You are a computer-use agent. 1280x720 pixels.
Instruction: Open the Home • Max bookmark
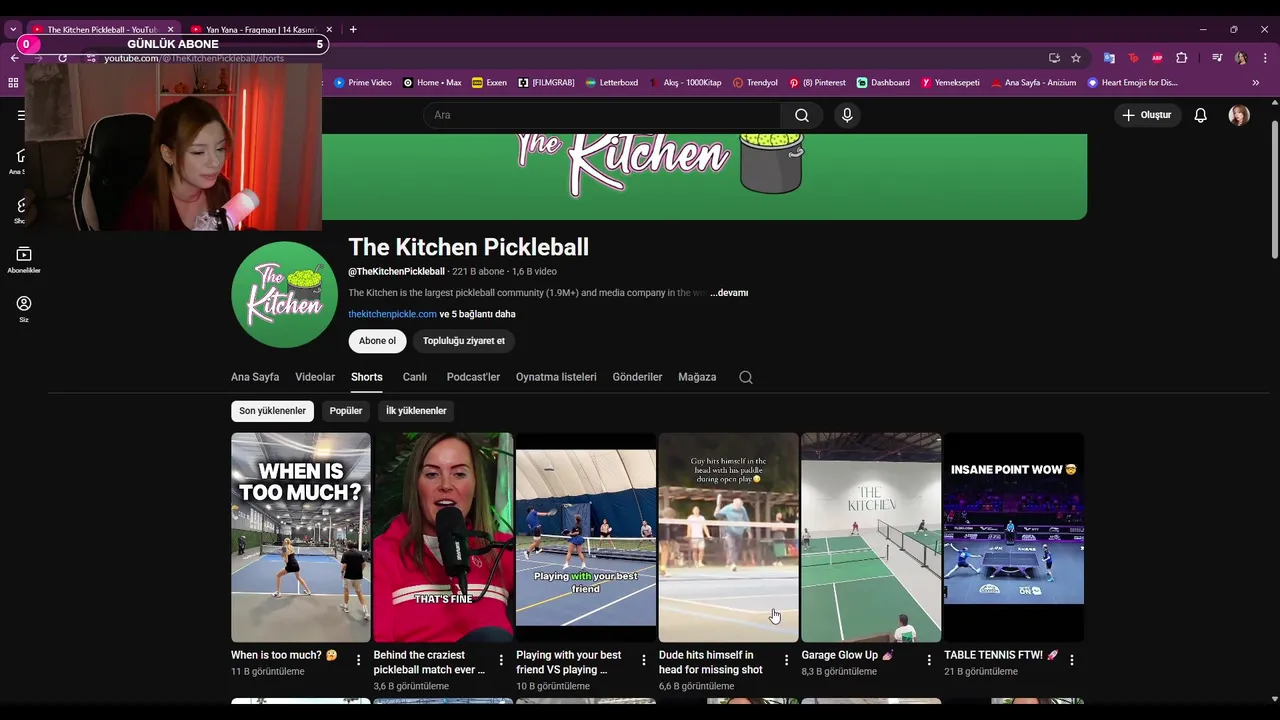coord(432,83)
